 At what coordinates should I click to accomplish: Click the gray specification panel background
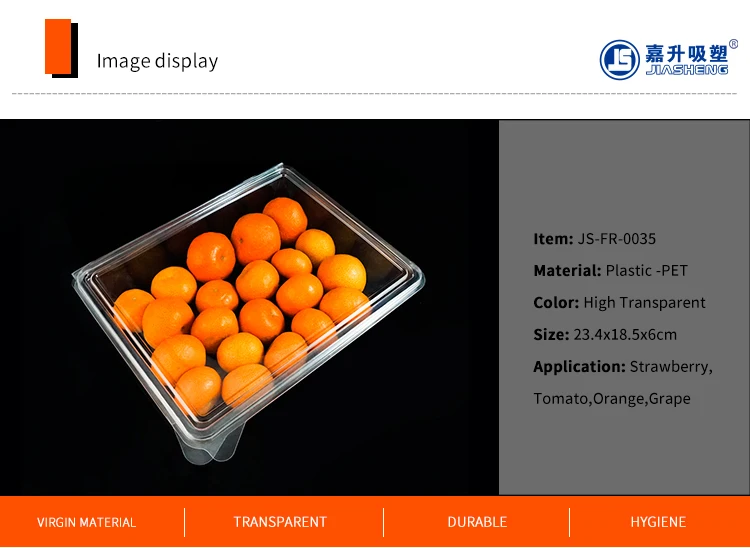click(624, 449)
